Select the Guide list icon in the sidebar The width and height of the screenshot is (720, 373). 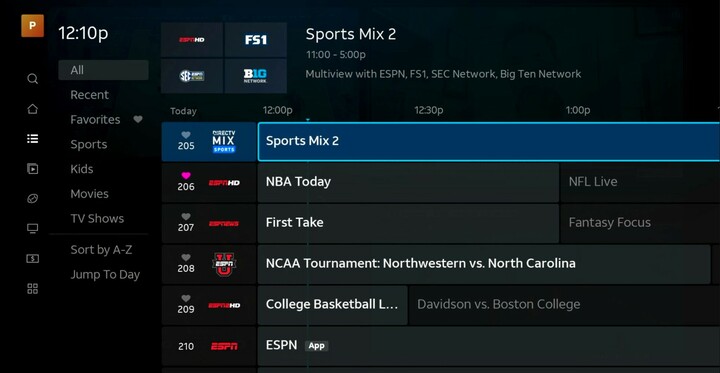tap(32, 139)
